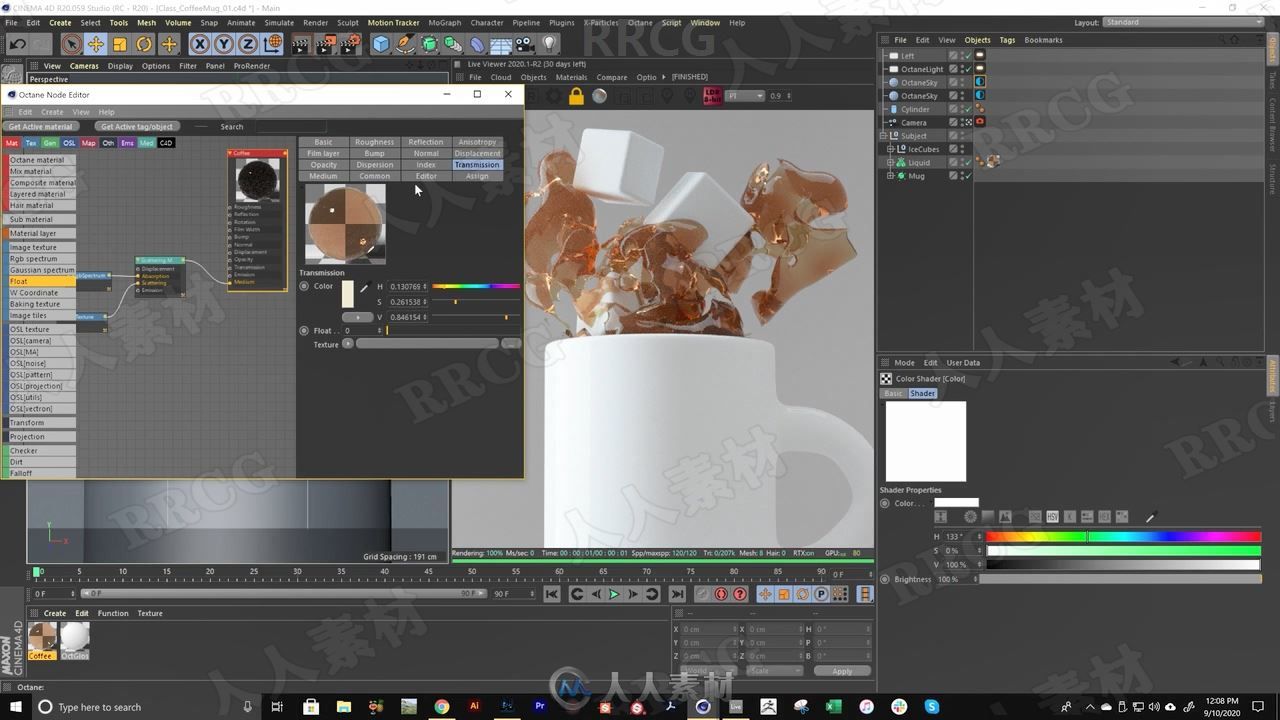Click the Record Active Objects button
1280x720 pixels.
coord(703,594)
